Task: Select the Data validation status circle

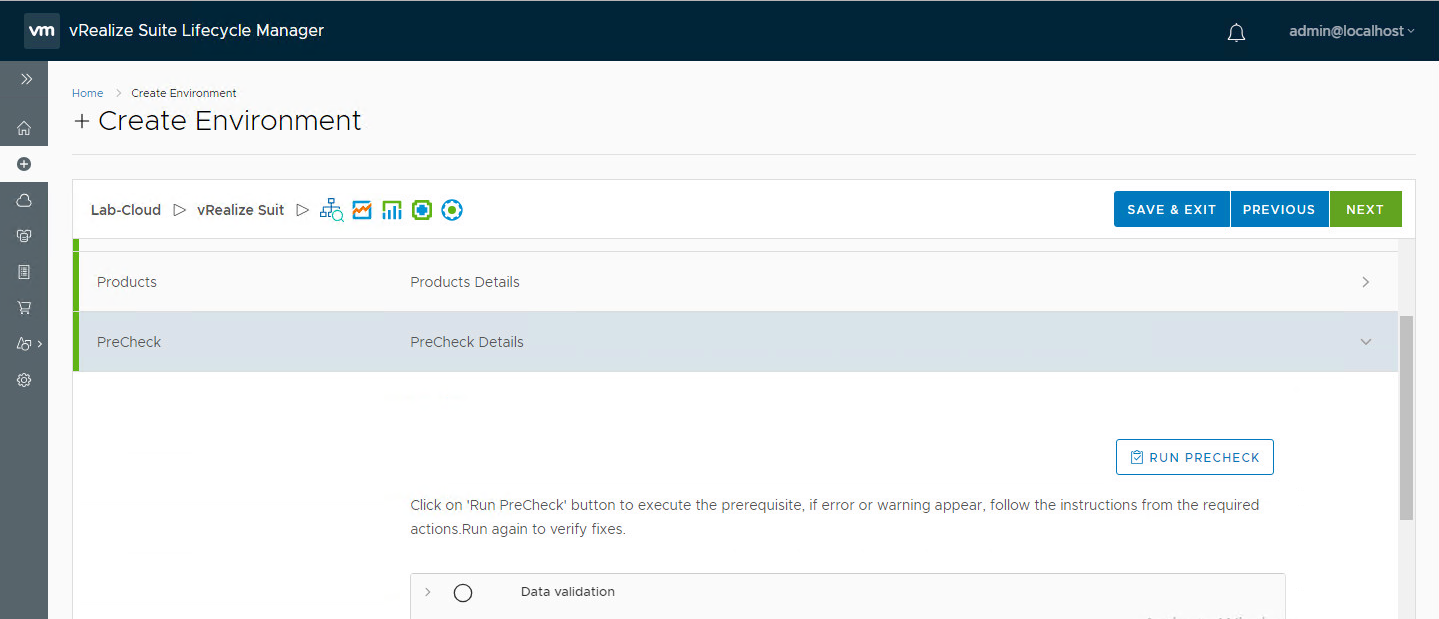Action: [462, 593]
